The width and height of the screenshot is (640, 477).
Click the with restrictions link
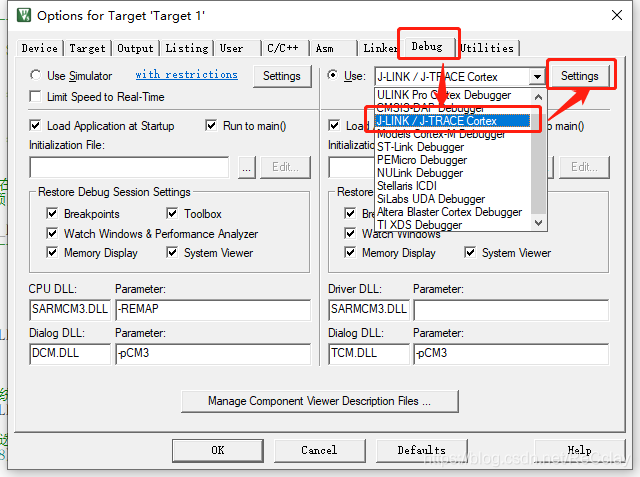click(x=187, y=75)
